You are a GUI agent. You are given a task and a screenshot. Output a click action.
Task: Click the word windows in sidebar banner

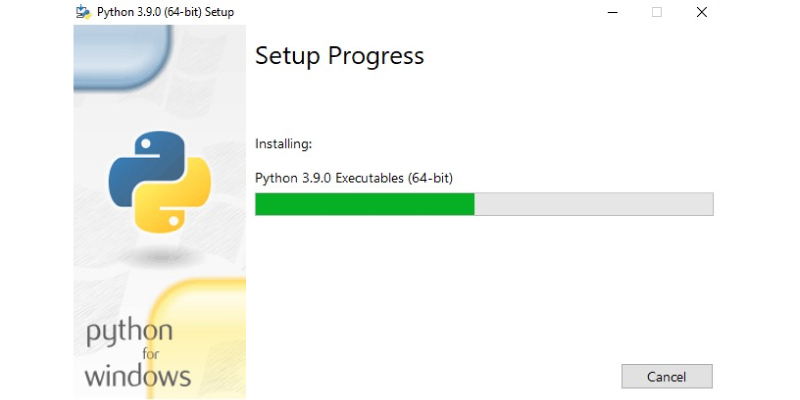click(138, 376)
